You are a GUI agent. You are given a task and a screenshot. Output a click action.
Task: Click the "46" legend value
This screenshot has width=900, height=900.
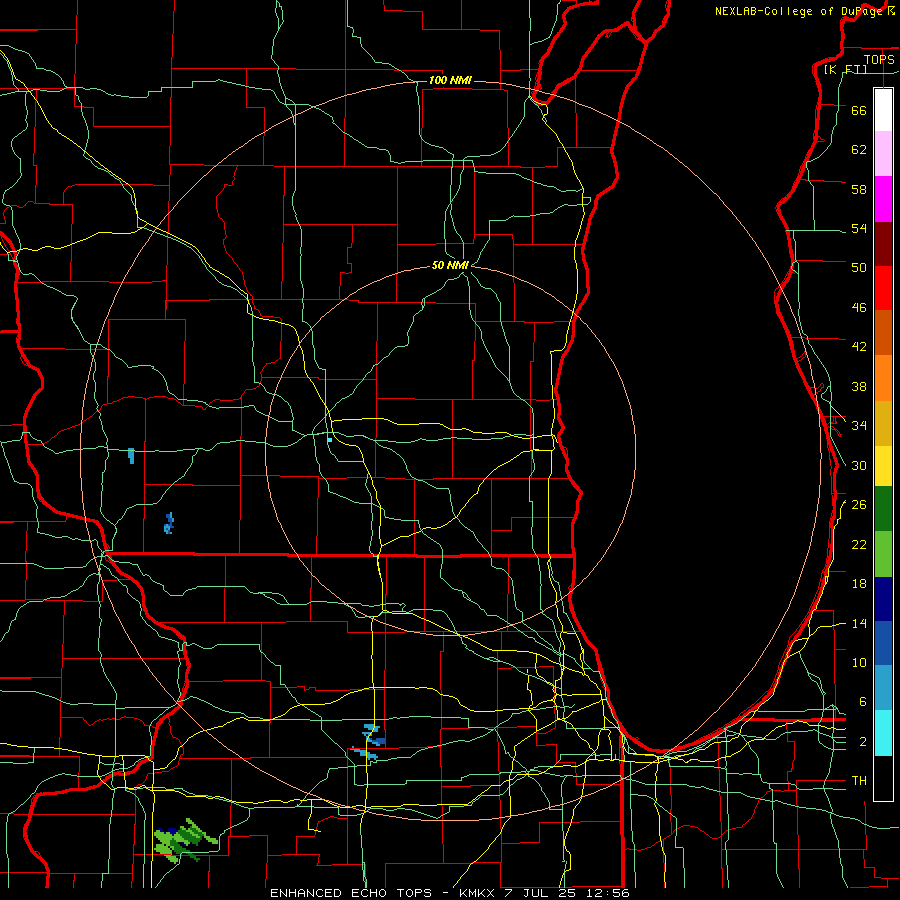click(x=859, y=308)
